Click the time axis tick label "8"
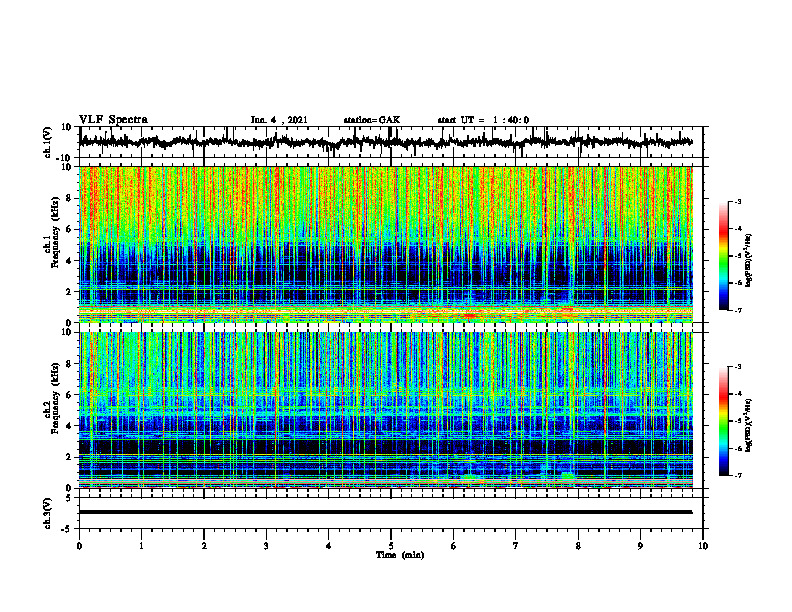 coord(578,546)
